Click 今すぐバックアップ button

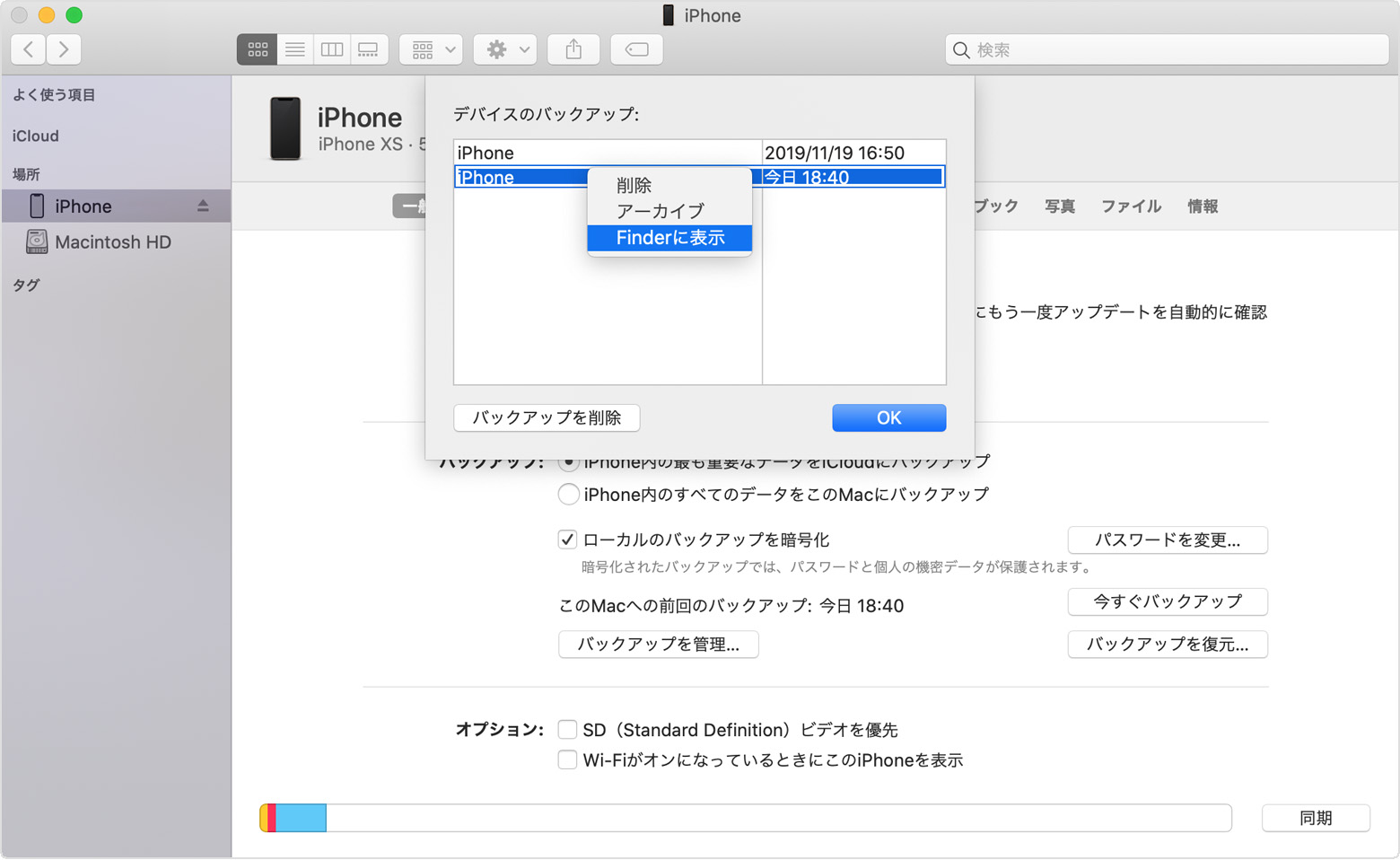click(1168, 602)
